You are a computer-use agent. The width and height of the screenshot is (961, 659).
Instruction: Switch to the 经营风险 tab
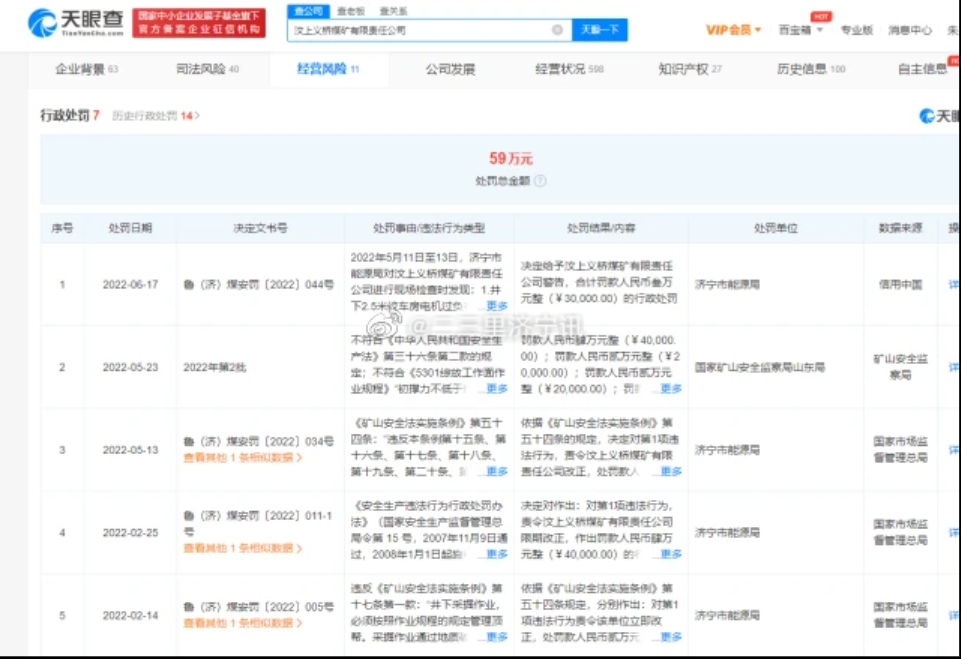tap(328, 69)
